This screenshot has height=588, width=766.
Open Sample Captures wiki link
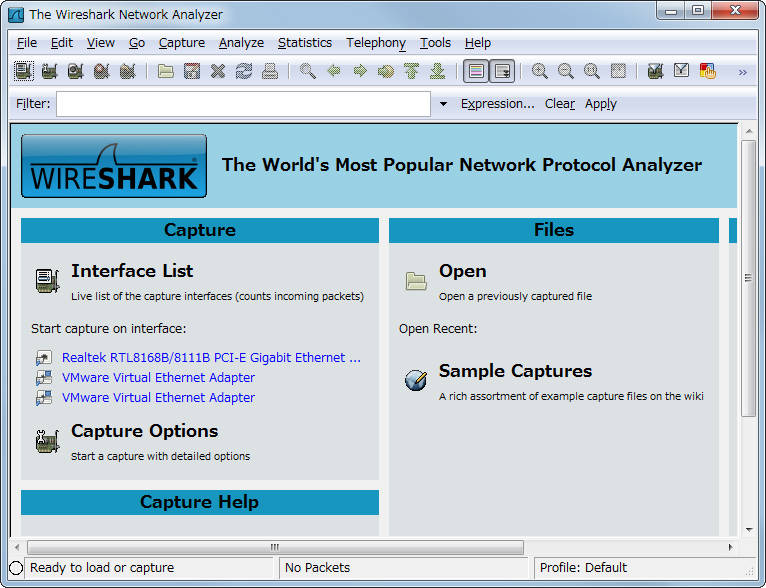click(515, 371)
